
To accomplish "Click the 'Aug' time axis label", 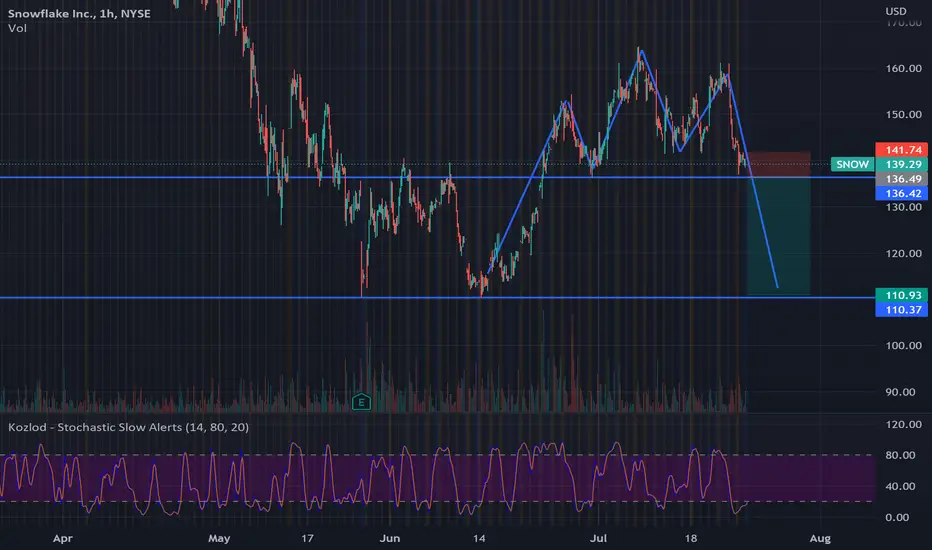I will (x=820, y=539).
